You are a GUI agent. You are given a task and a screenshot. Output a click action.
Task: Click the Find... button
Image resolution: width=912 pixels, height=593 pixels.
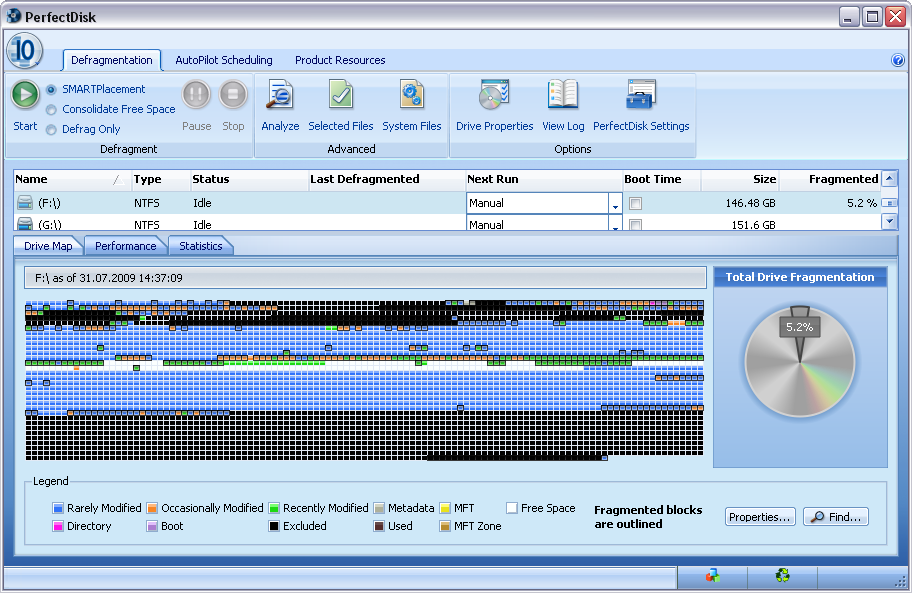(836, 517)
